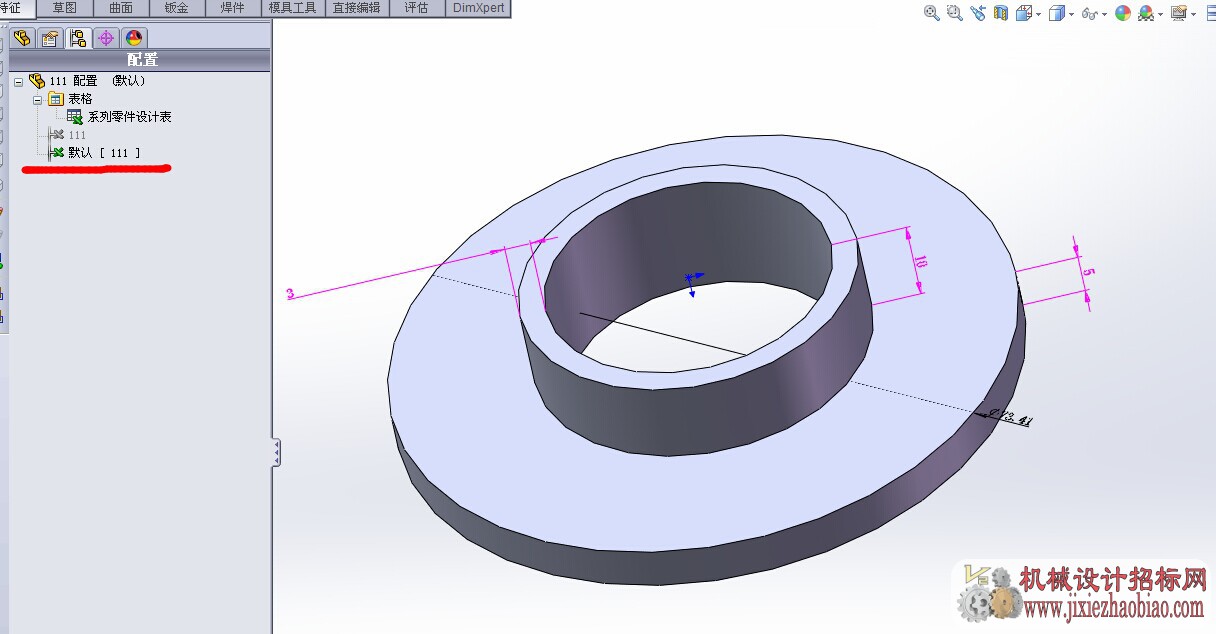Select the 111 配置 (默认) root item
The height and width of the screenshot is (634, 1216).
[x=97, y=81]
